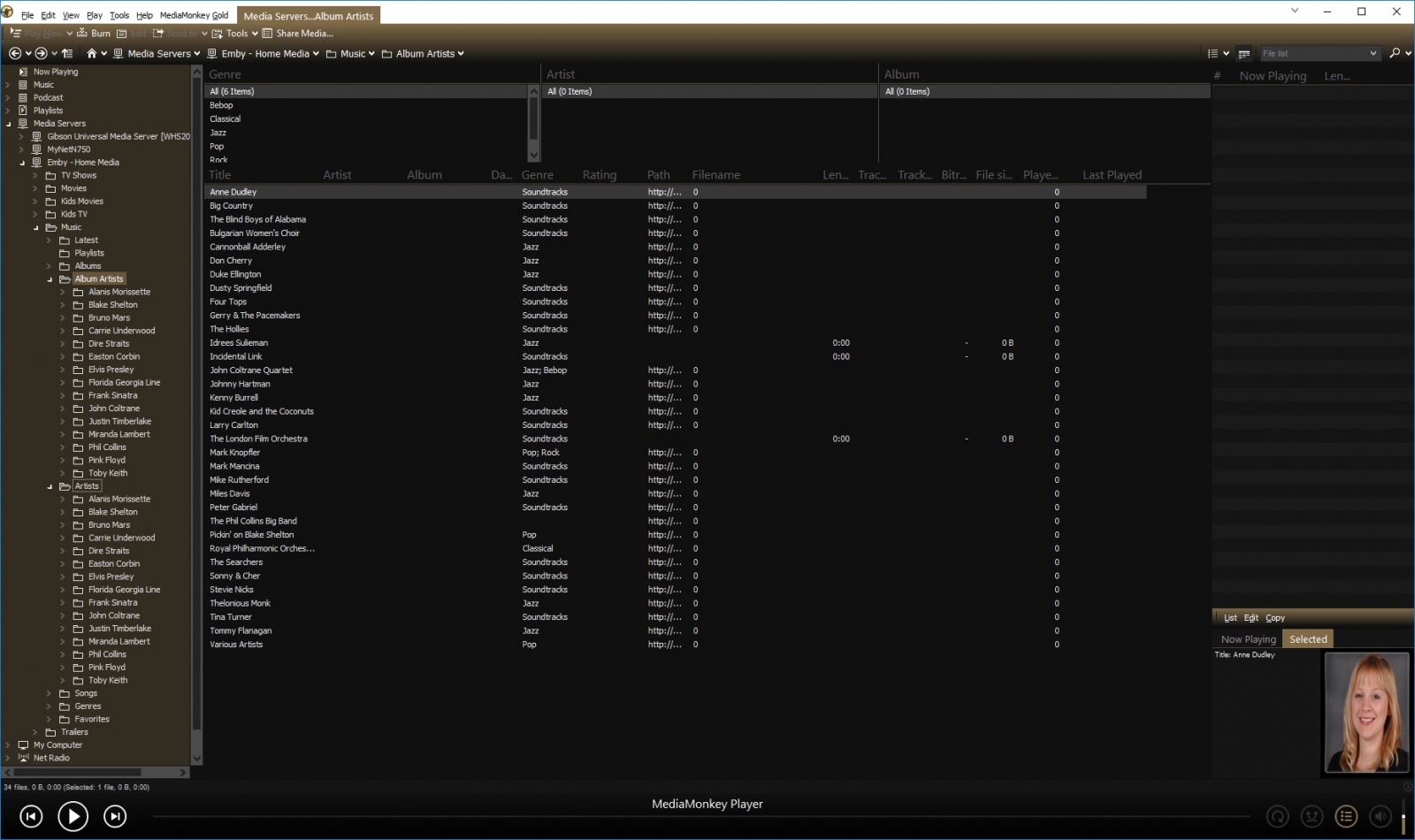Sort list by Genre column header
This screenshot has width=1415, height=840.
tap(537, 175)
